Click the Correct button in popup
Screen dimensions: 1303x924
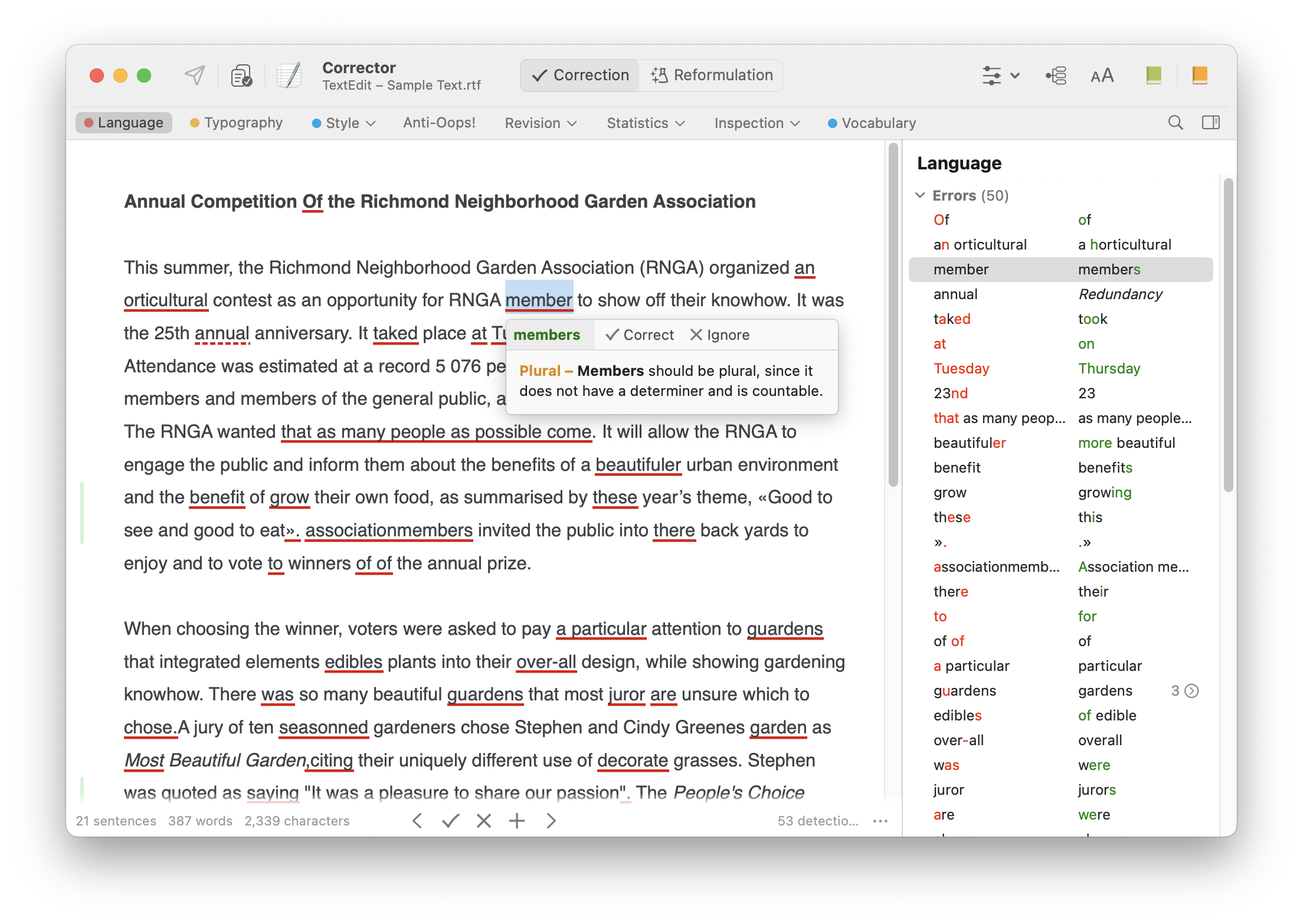point(640,335)
